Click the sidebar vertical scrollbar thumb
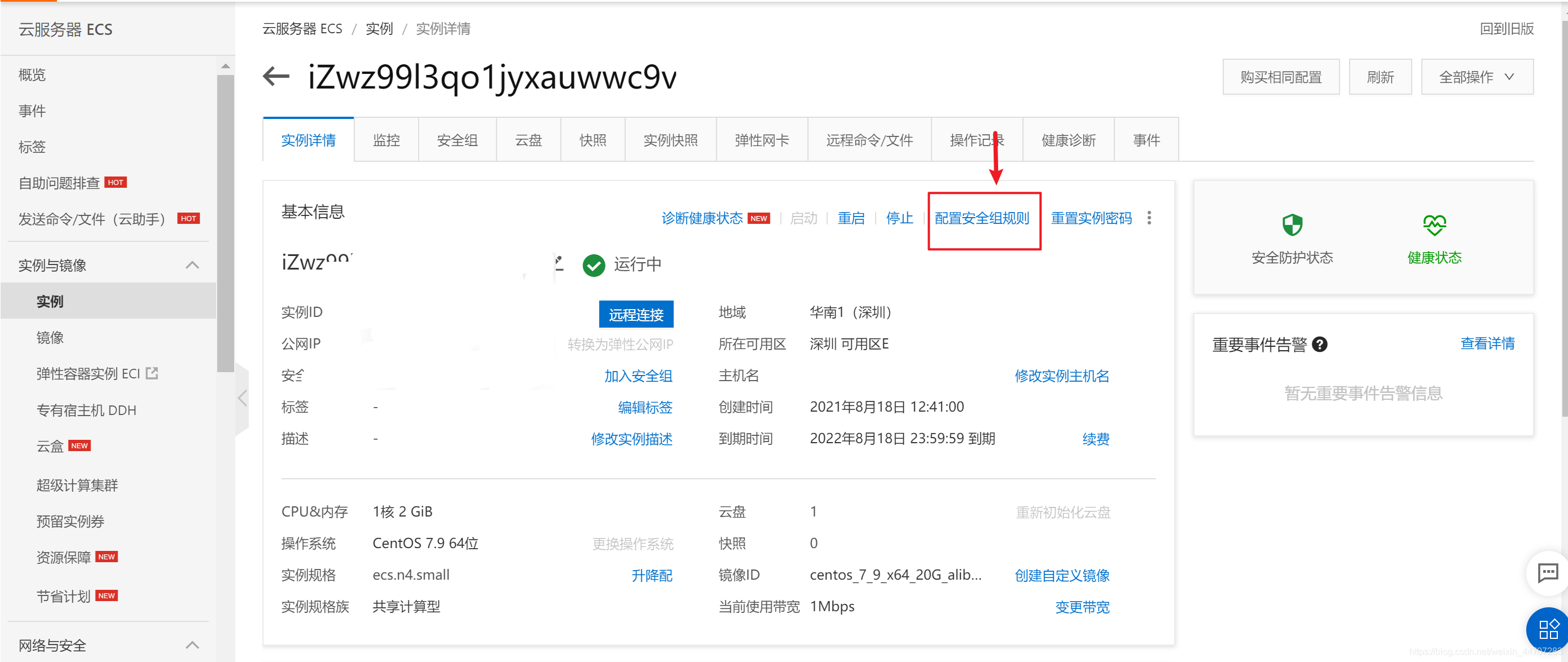This screenshot has width=1568, height=662. [225, 222]
